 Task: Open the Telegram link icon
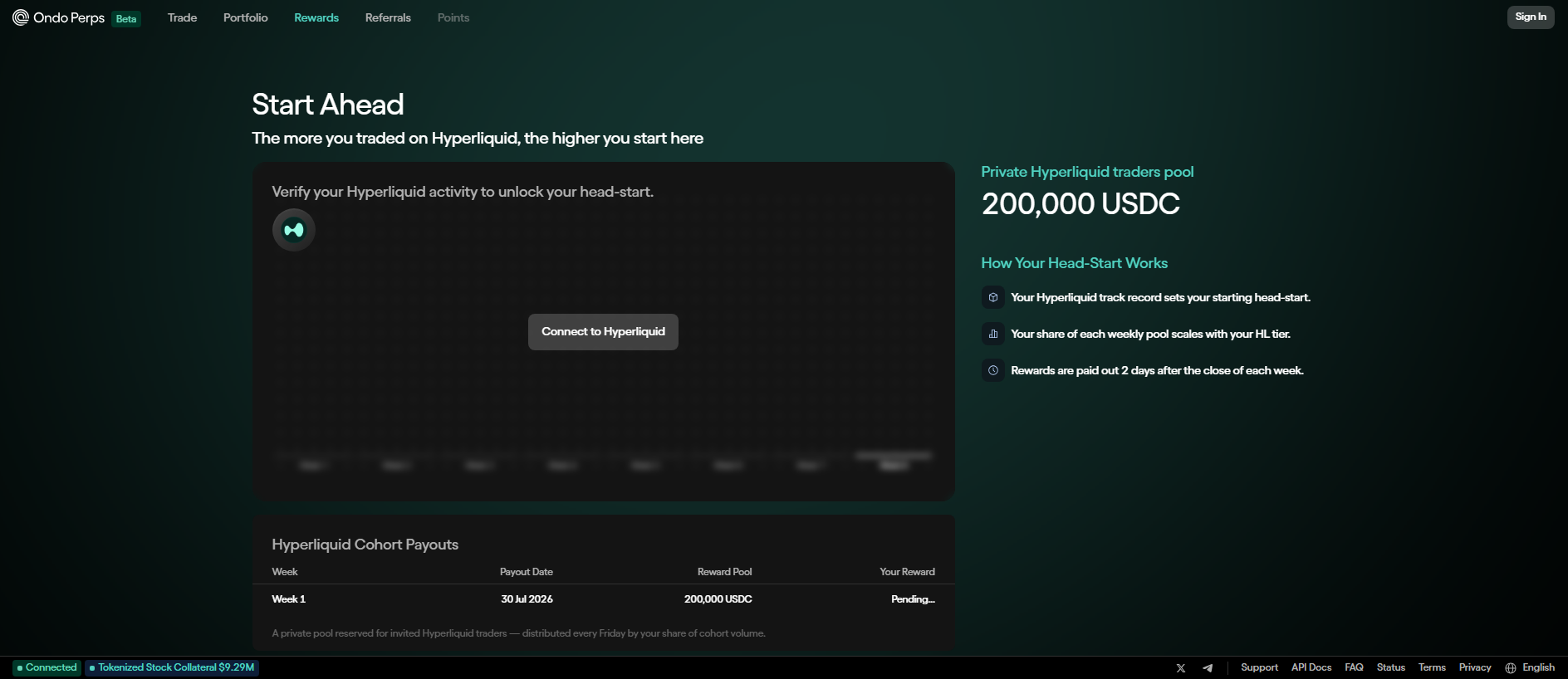click(x=1208, y=668)
